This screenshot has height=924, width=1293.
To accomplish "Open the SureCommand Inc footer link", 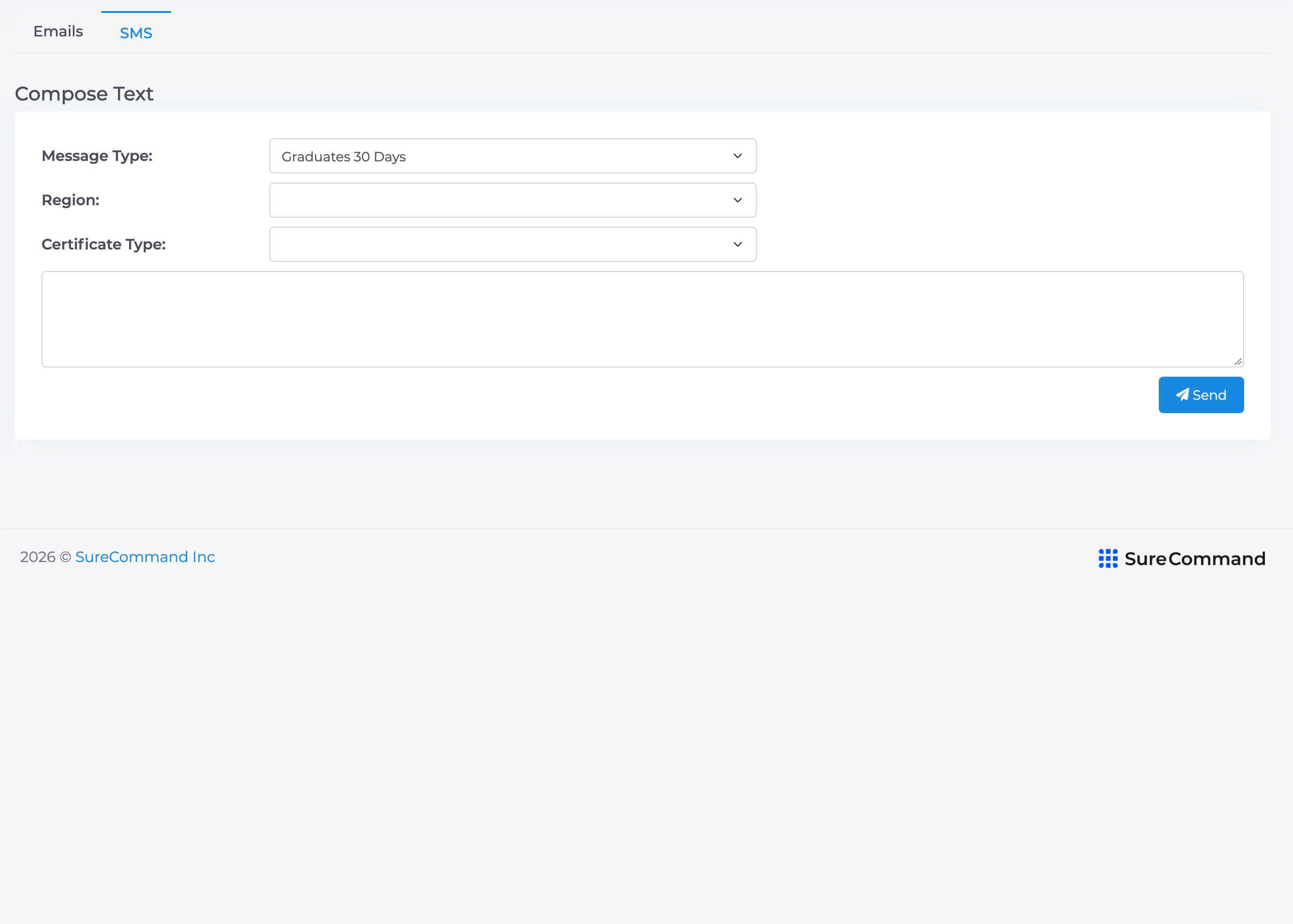I will [145, 557].
